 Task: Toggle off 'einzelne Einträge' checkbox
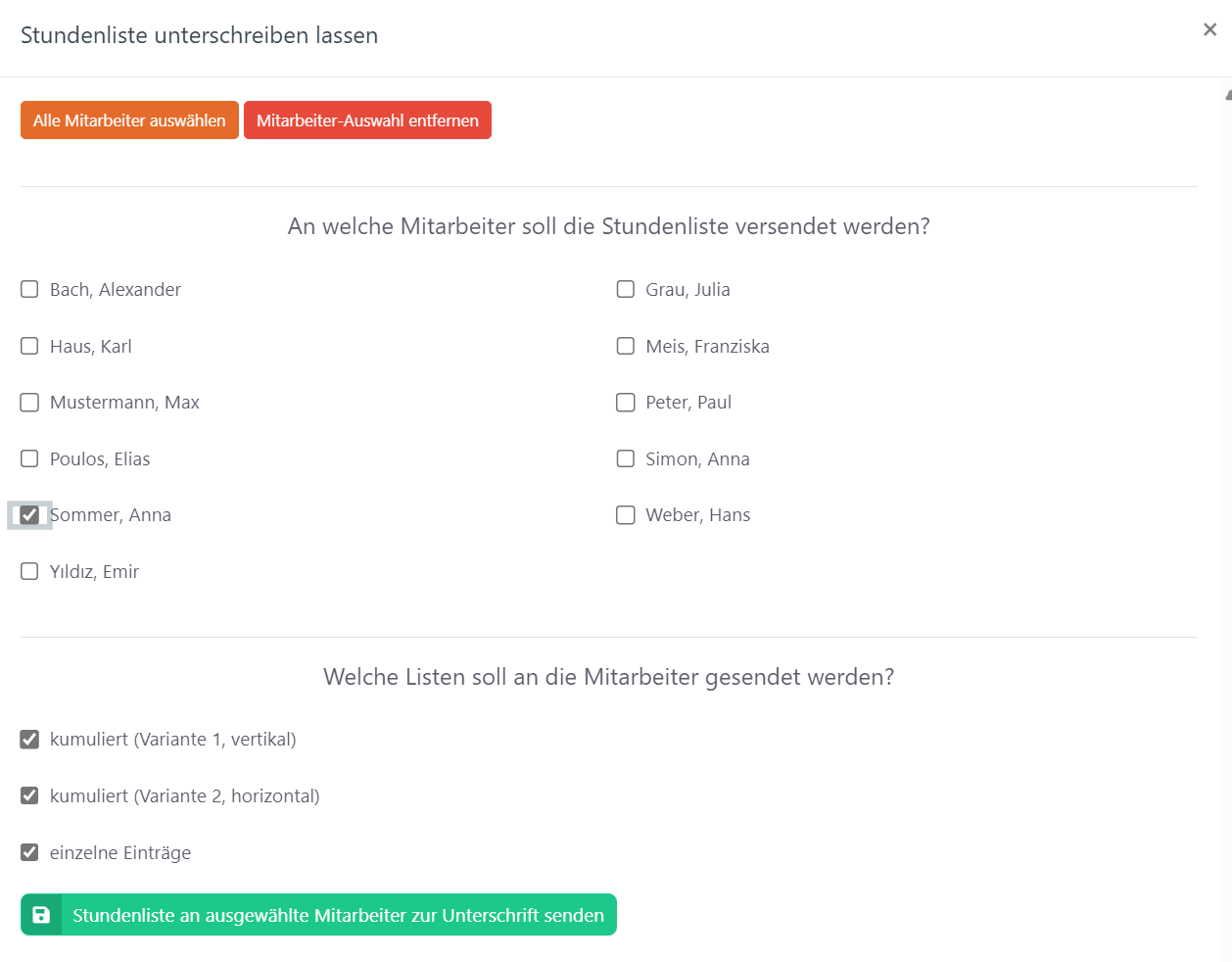pos(30,852)
